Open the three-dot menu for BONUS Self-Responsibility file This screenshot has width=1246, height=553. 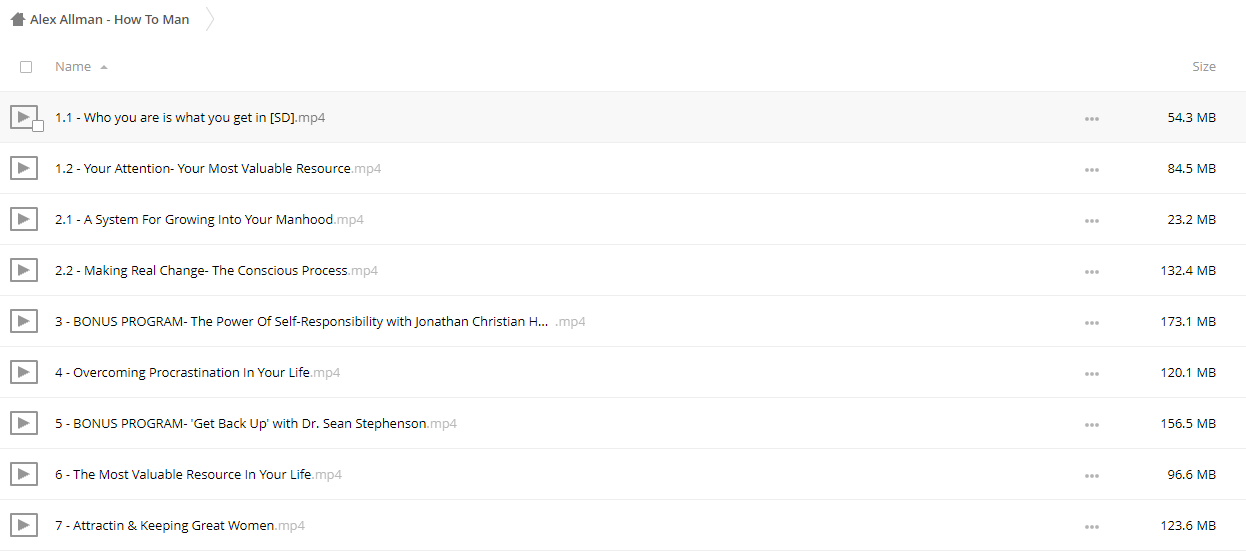coord(1091,322)
